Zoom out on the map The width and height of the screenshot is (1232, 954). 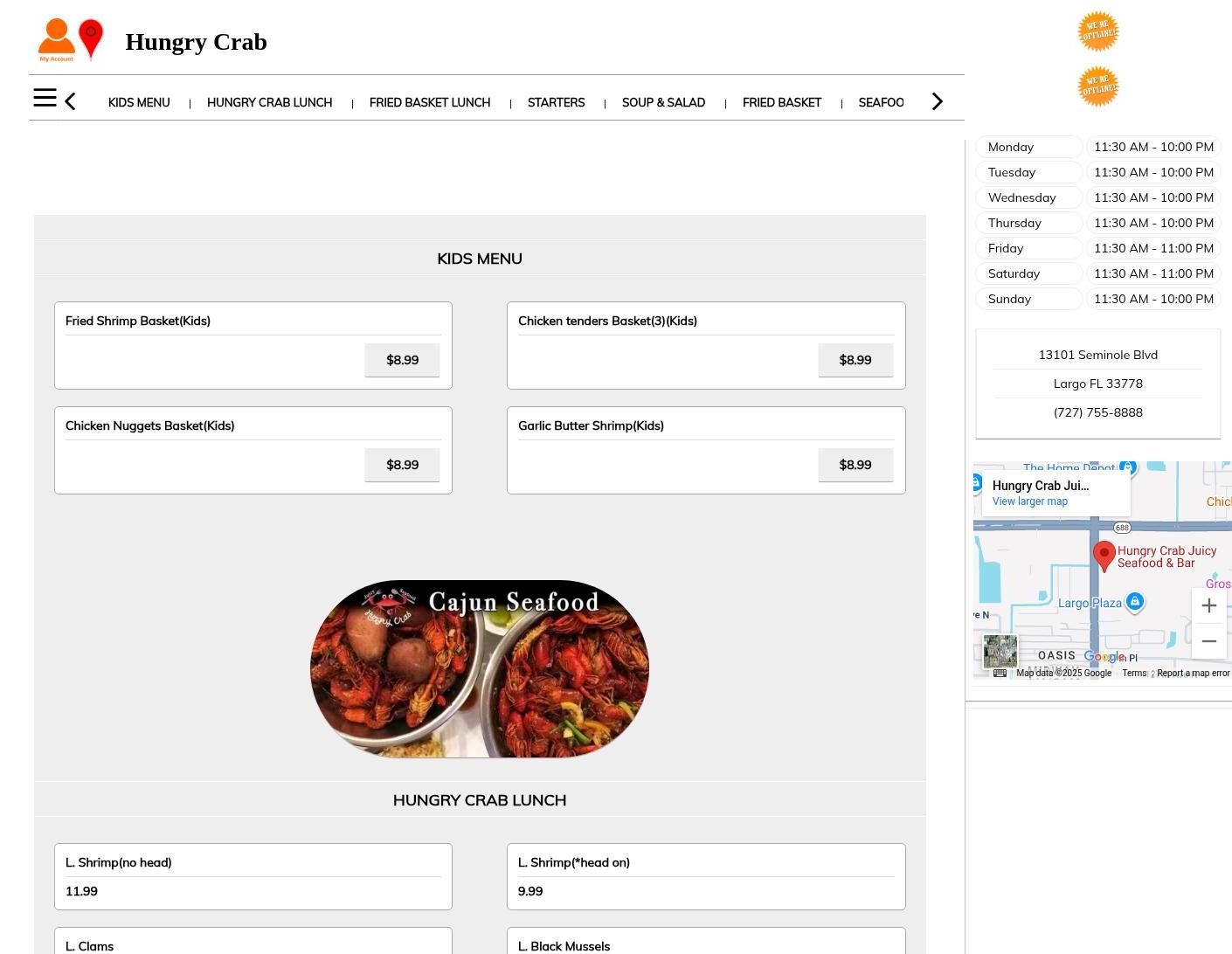(1209, 641)
